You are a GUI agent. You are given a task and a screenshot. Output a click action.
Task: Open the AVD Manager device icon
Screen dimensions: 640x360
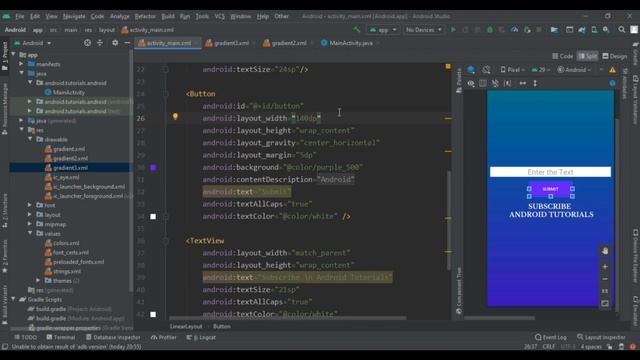(594, 30)
